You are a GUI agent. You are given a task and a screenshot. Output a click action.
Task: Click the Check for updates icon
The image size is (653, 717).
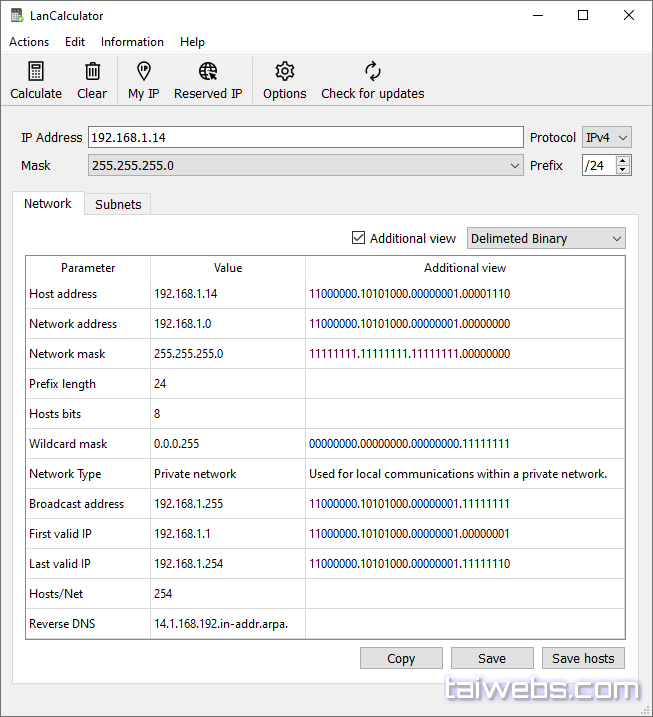tap(372, 72)
